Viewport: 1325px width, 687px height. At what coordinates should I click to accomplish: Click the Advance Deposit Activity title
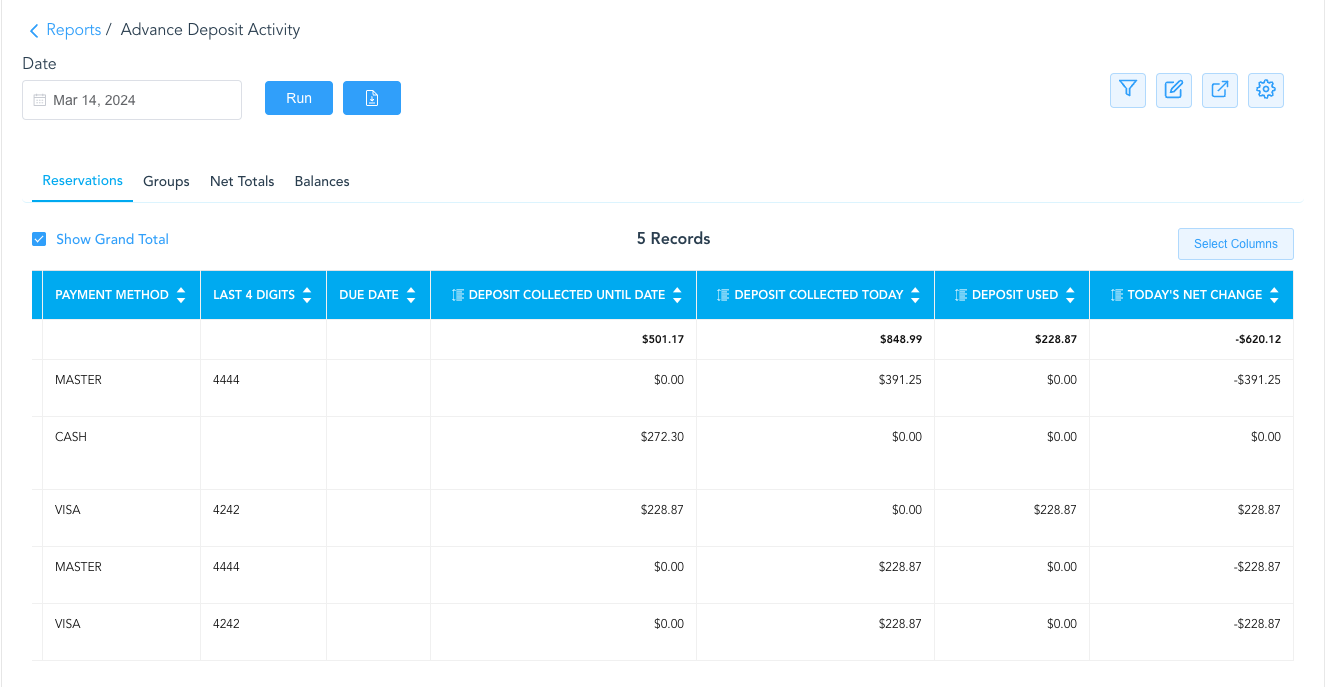tap(210, 30)
